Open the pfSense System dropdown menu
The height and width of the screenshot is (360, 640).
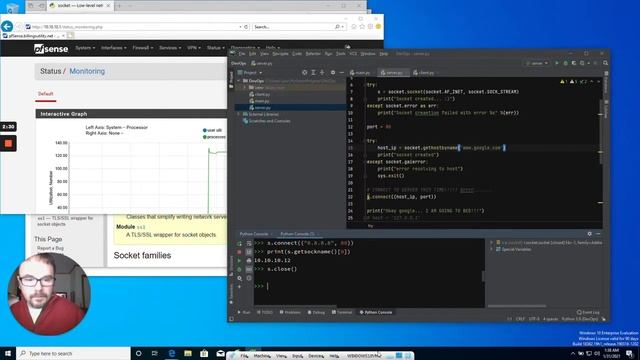[85, 48]
